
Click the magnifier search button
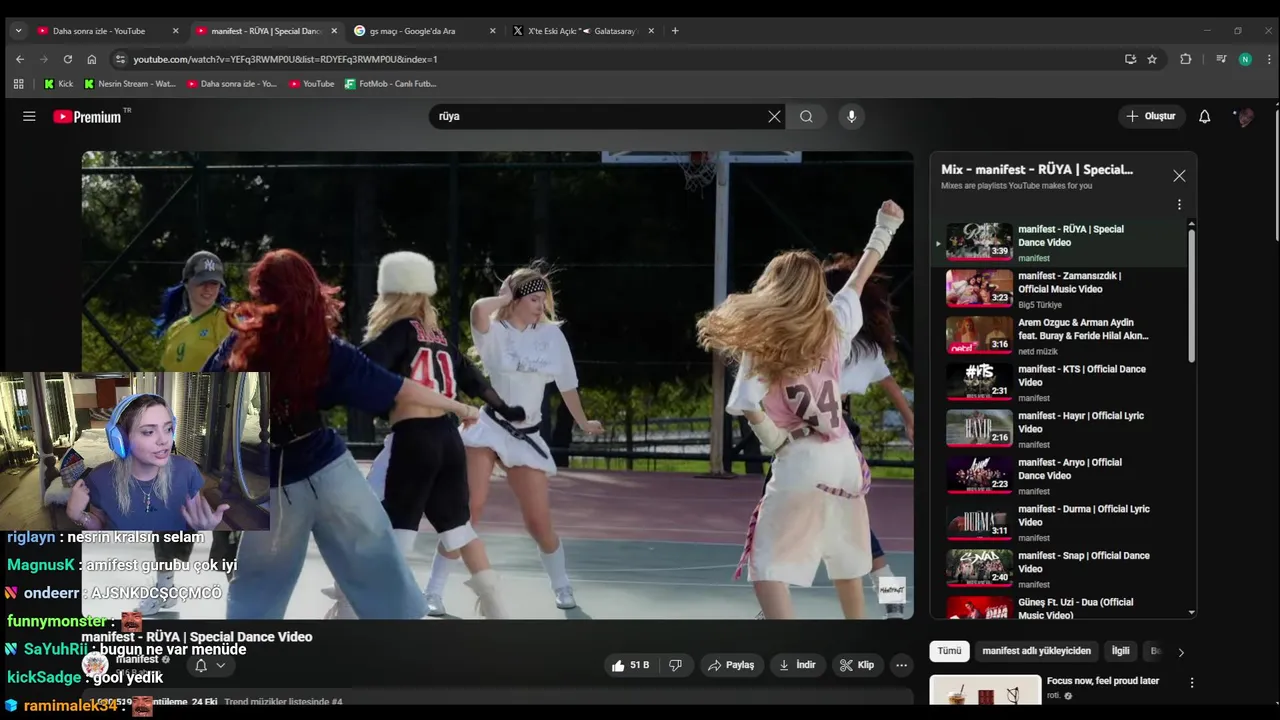tap(806, 116)
